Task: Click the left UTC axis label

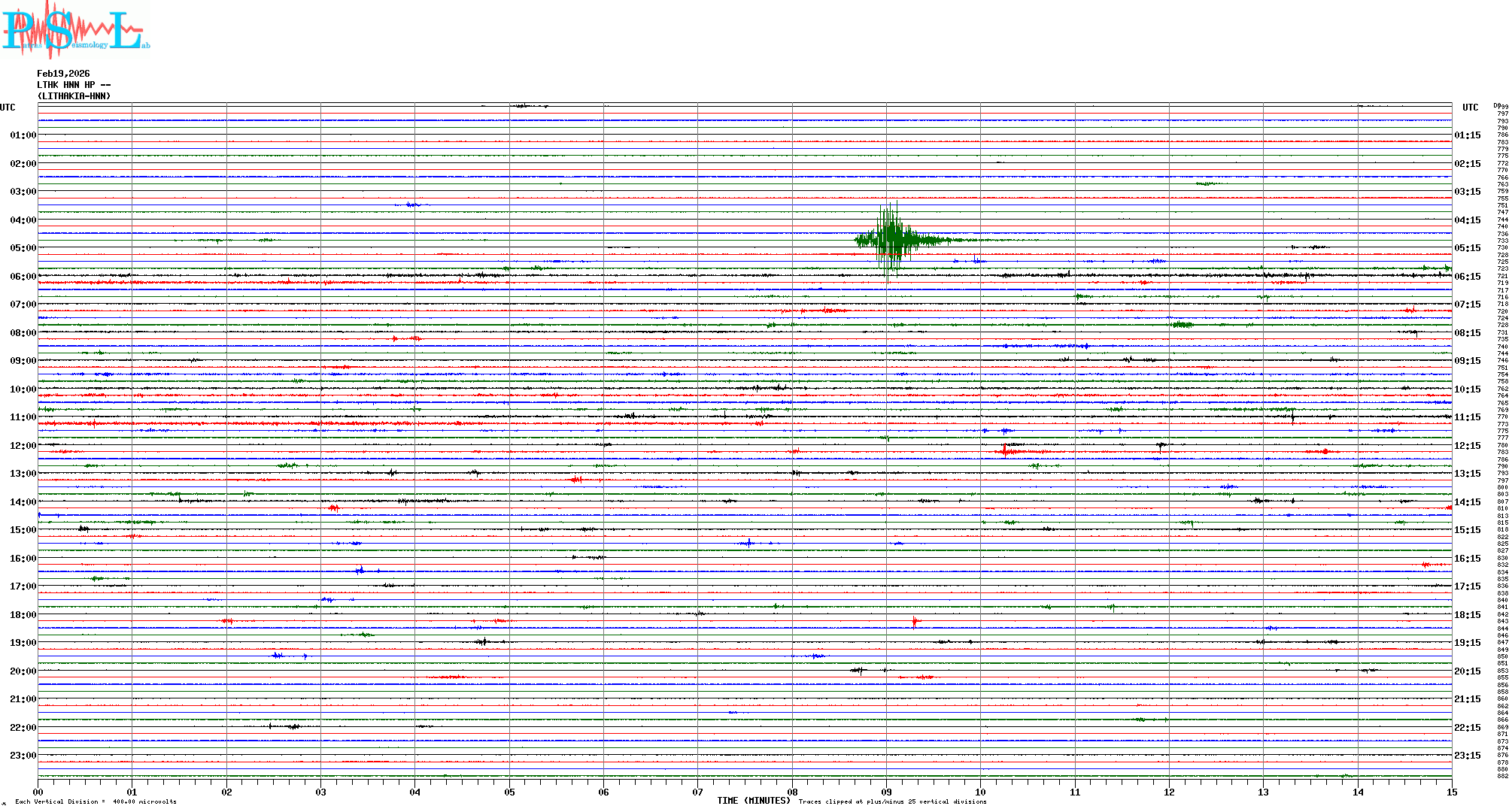Action: [8, 108]
